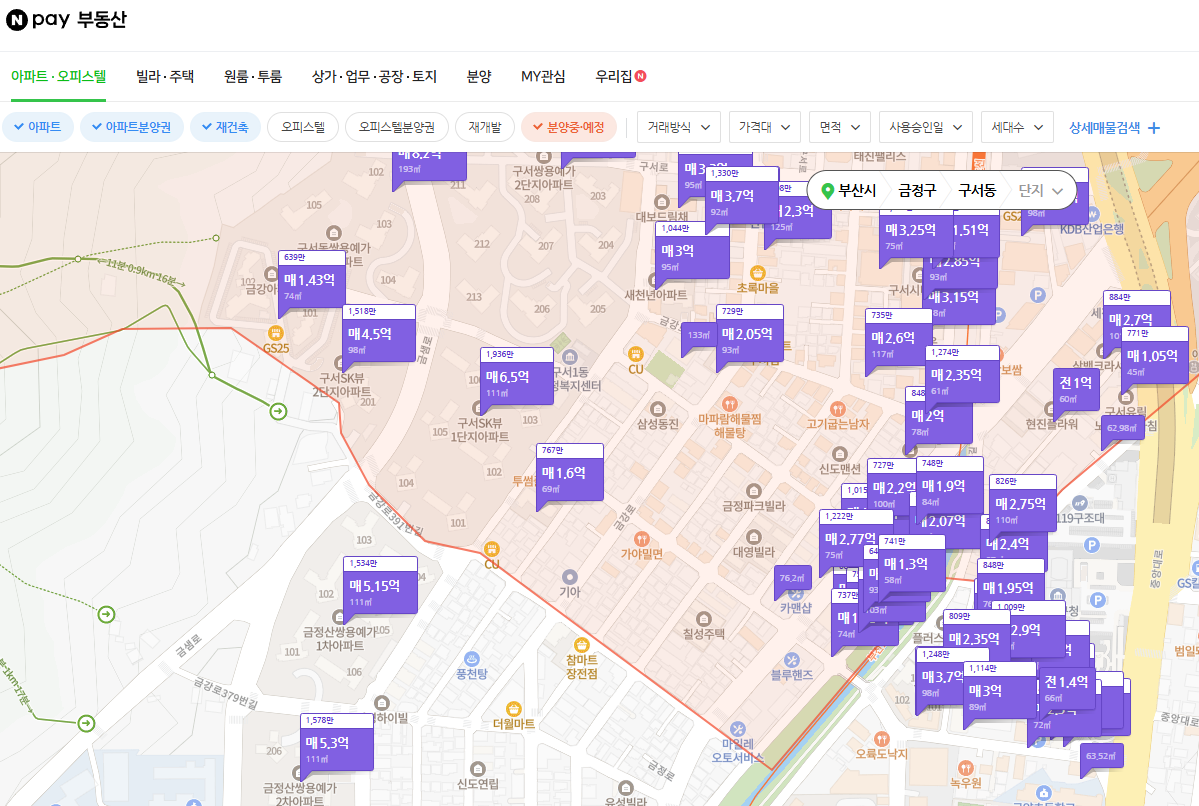Select the 초록마을 store marker icon
This screenshot has width=1199, height=806.
click(757, 272)
